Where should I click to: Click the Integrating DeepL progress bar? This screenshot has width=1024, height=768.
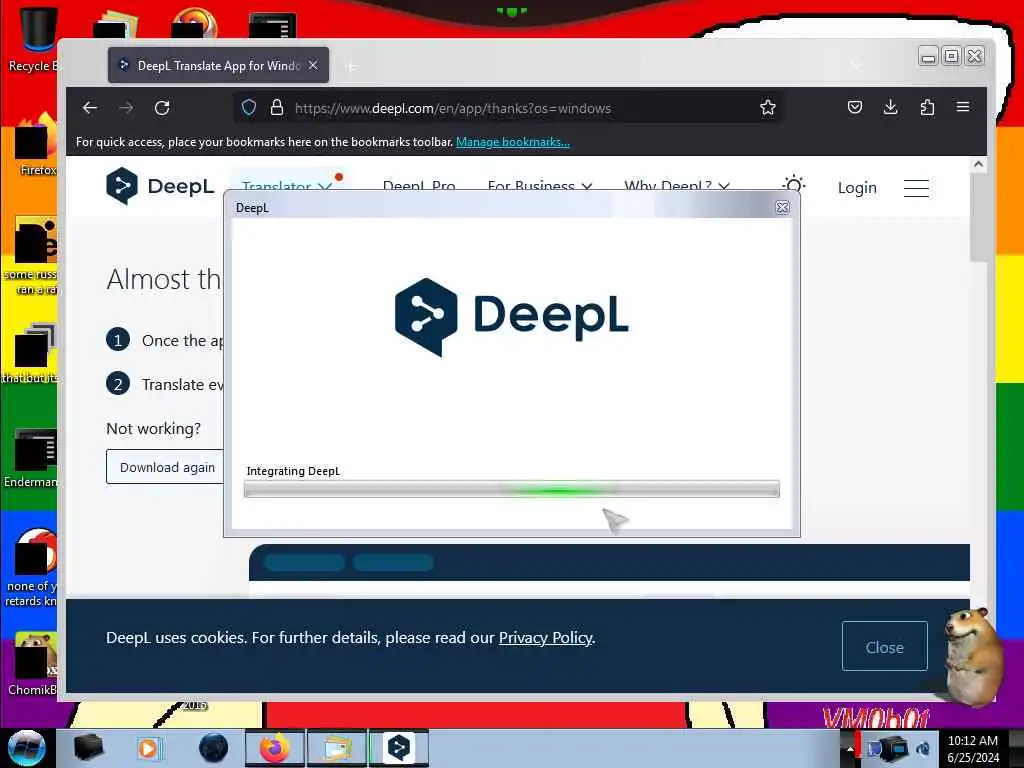(511, 489)
